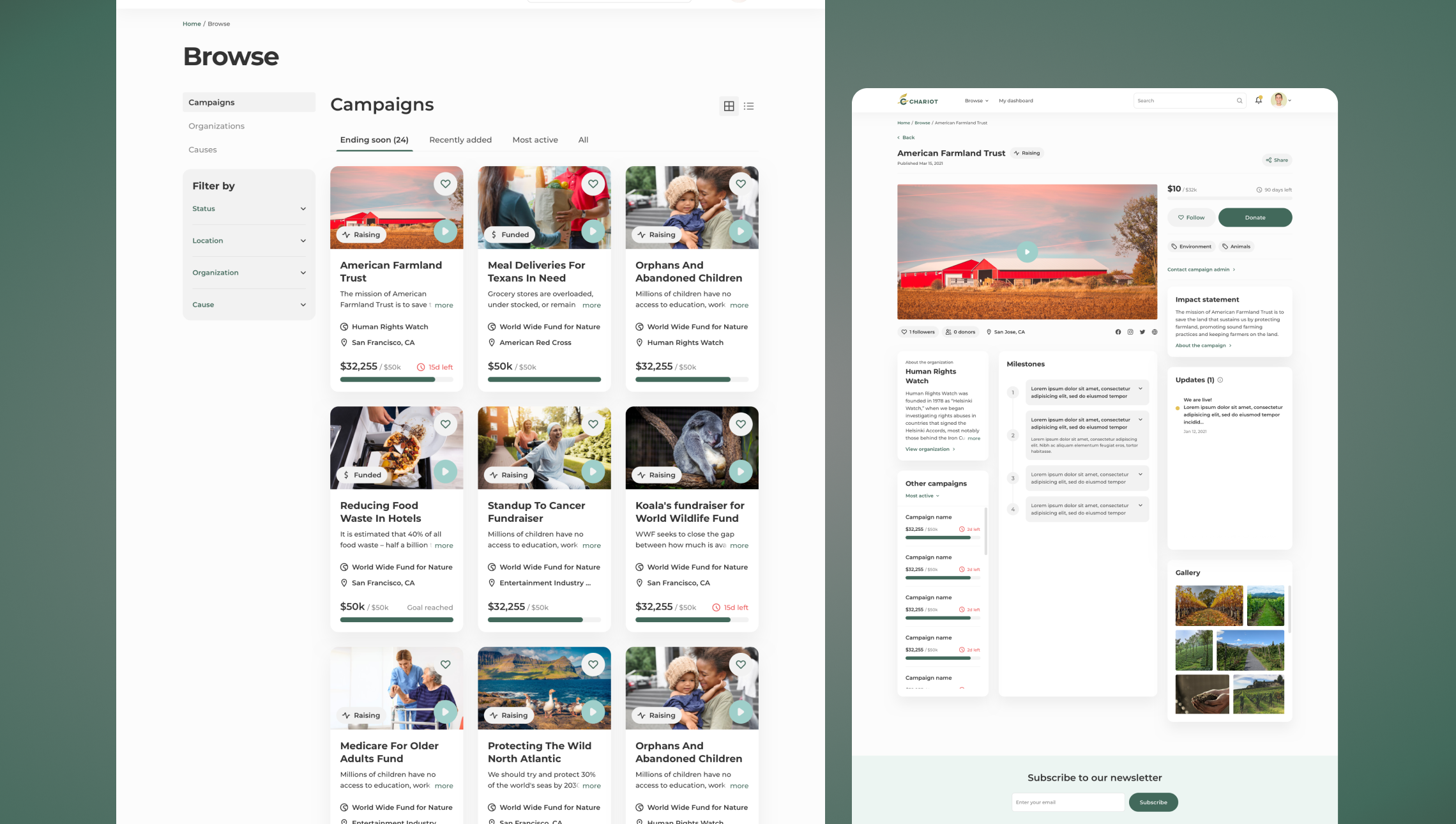Open notifications bell in Chariot header

click(x=1258, y=100)
